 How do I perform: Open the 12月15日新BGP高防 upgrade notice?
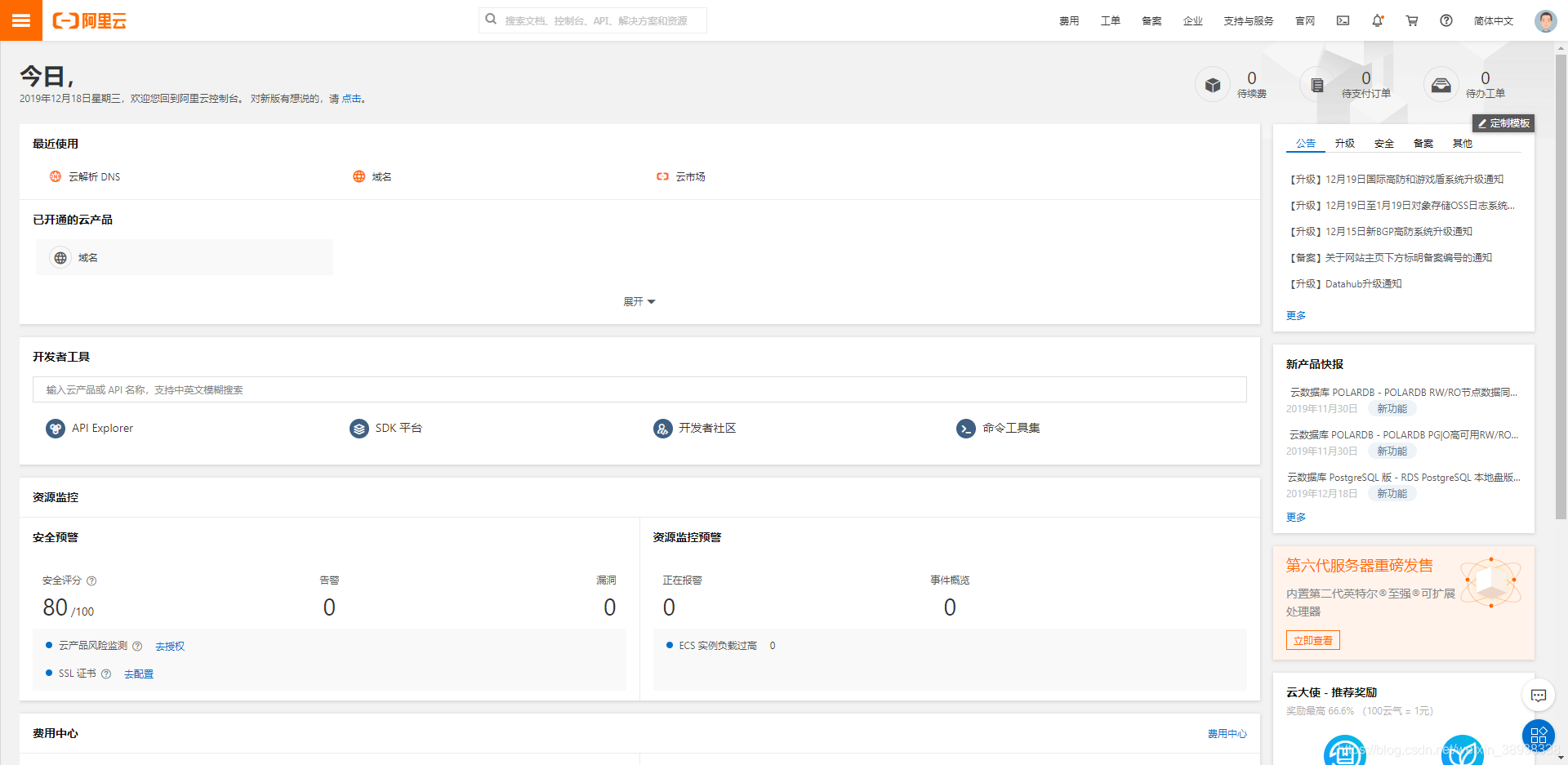pyautogui.click(x=1380, y=232)
